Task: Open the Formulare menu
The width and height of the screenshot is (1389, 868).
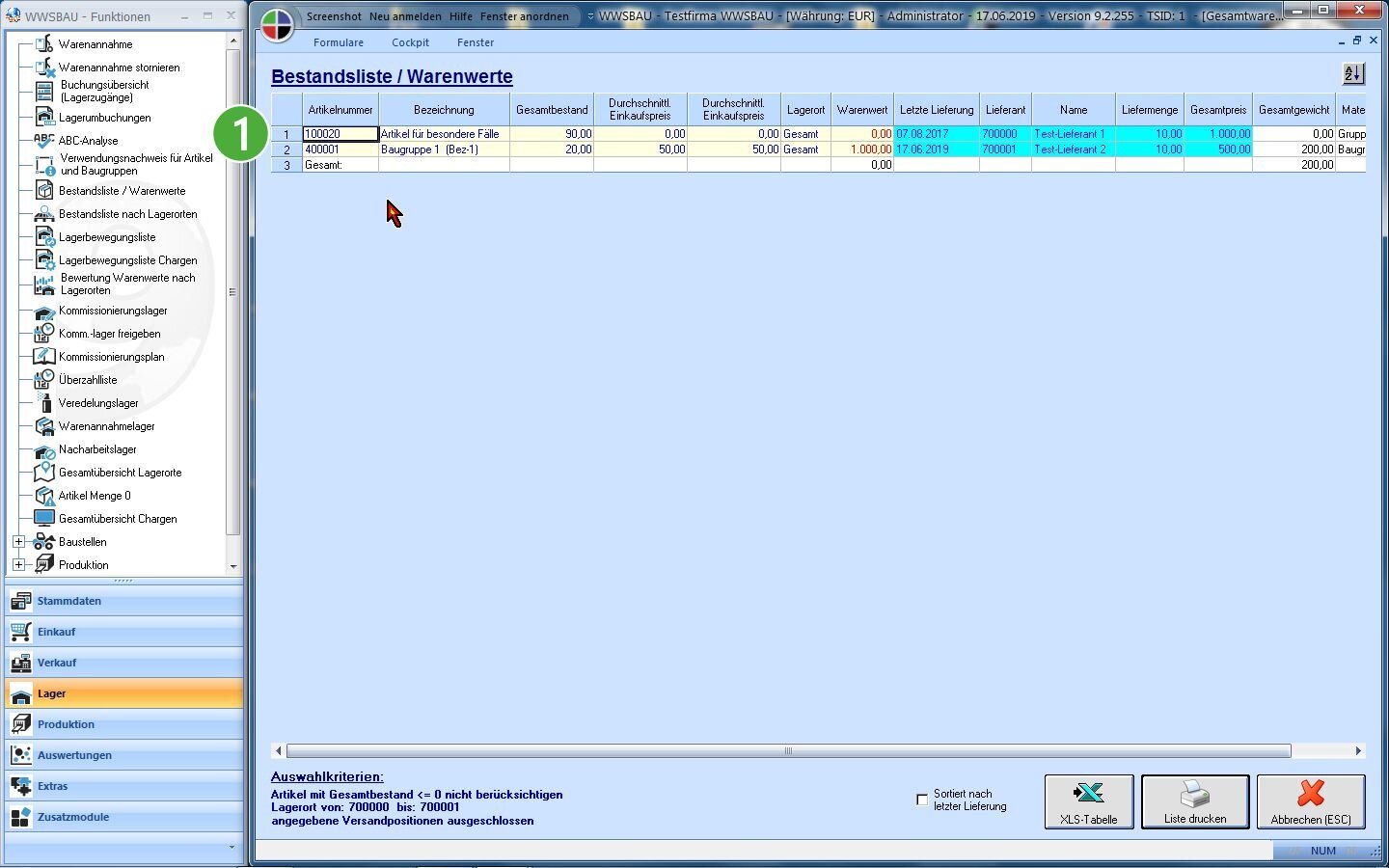Action: click(x=339, y=42)
